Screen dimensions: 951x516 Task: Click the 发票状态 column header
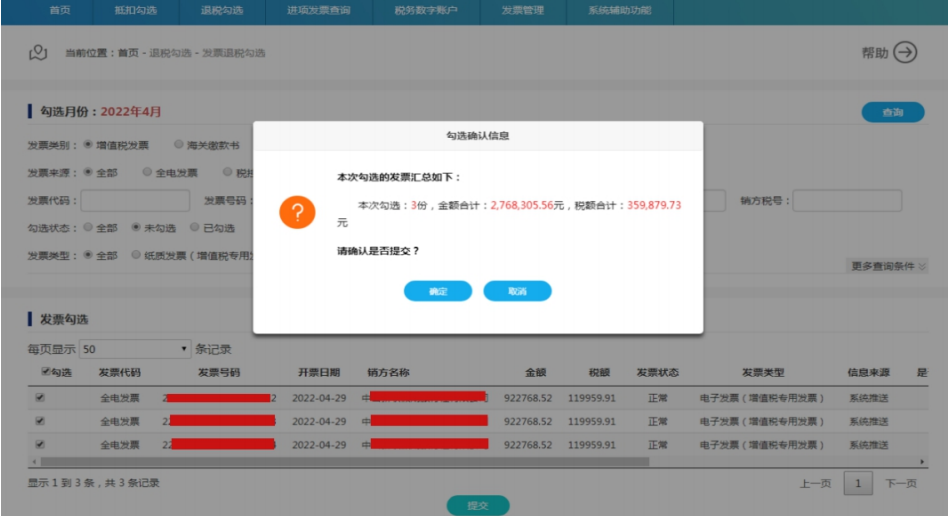pyautogui.click(x=657, y=372)
